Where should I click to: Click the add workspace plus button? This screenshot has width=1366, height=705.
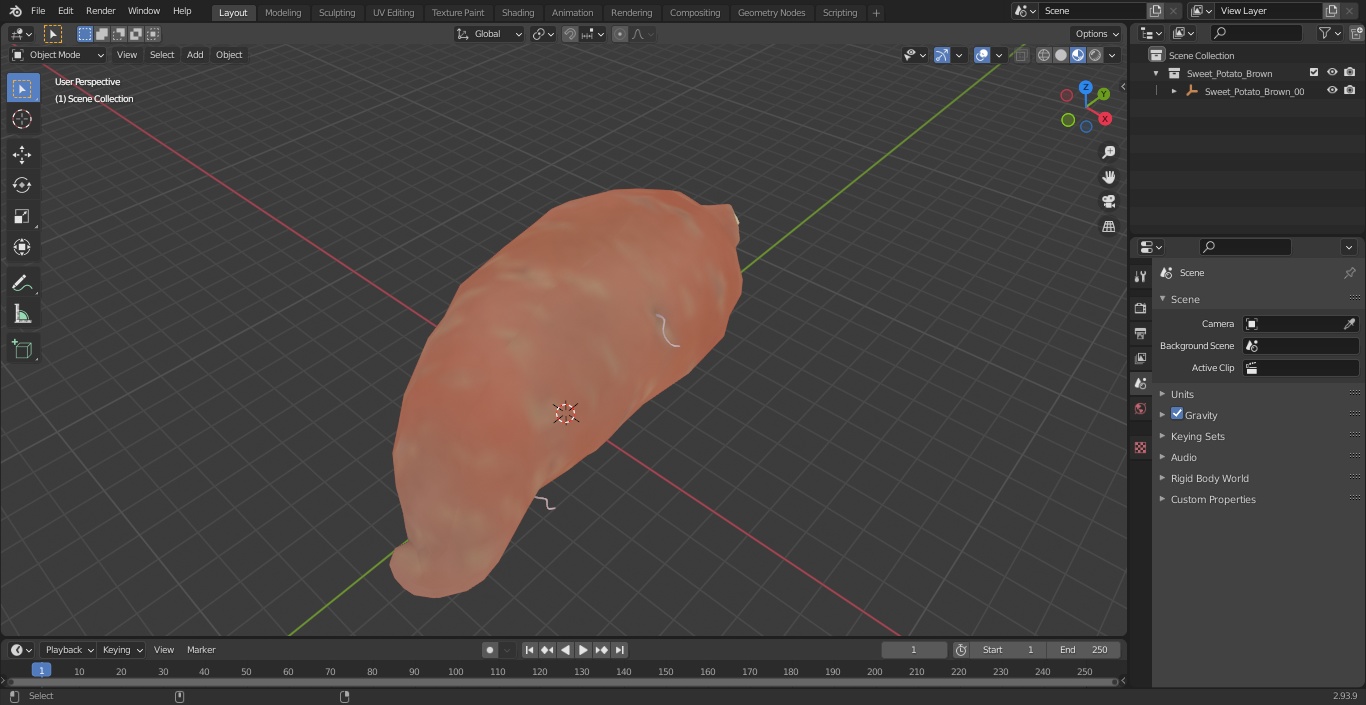[x=876, y=13]
